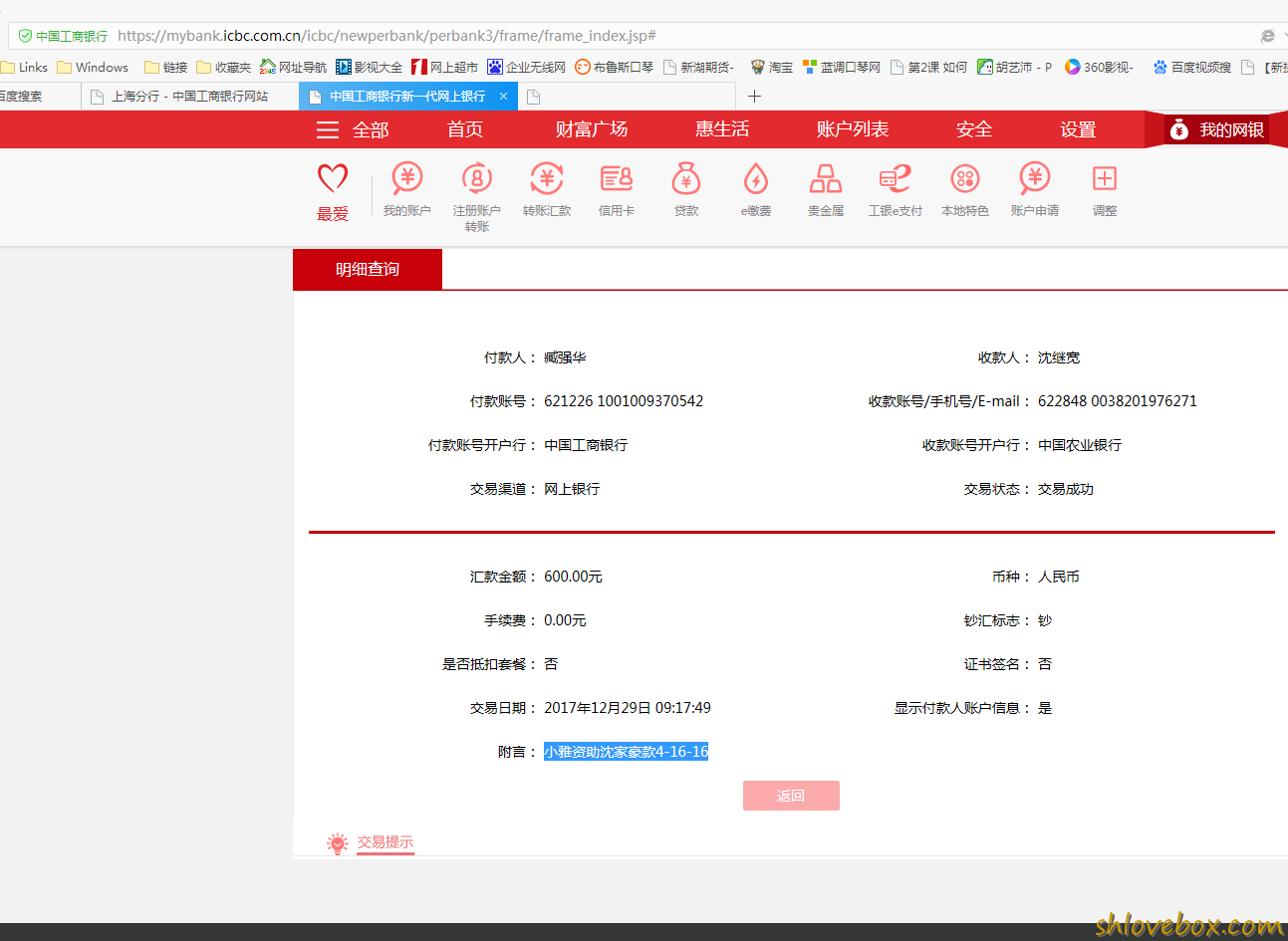
Task: Open the 链接 bookmarks folder
Action: click(x=166, y=68)
